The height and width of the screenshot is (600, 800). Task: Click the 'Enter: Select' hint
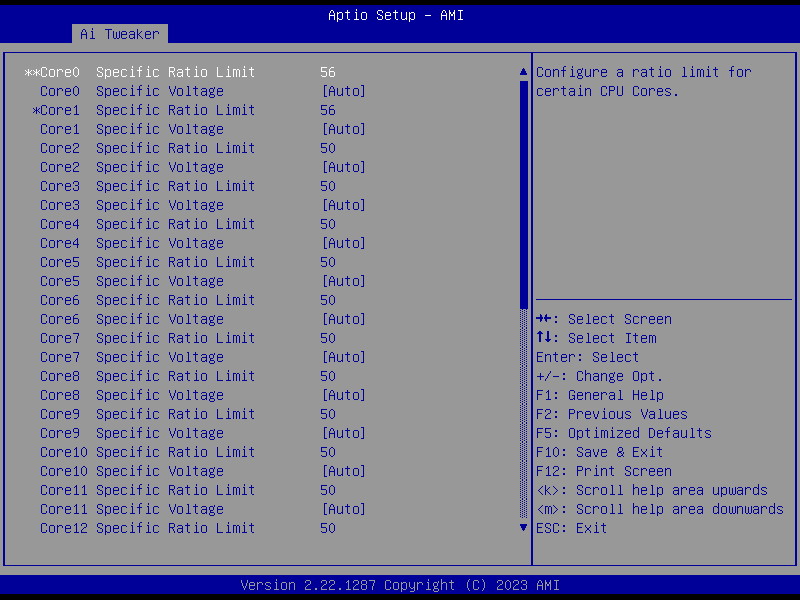click(587, 357)
